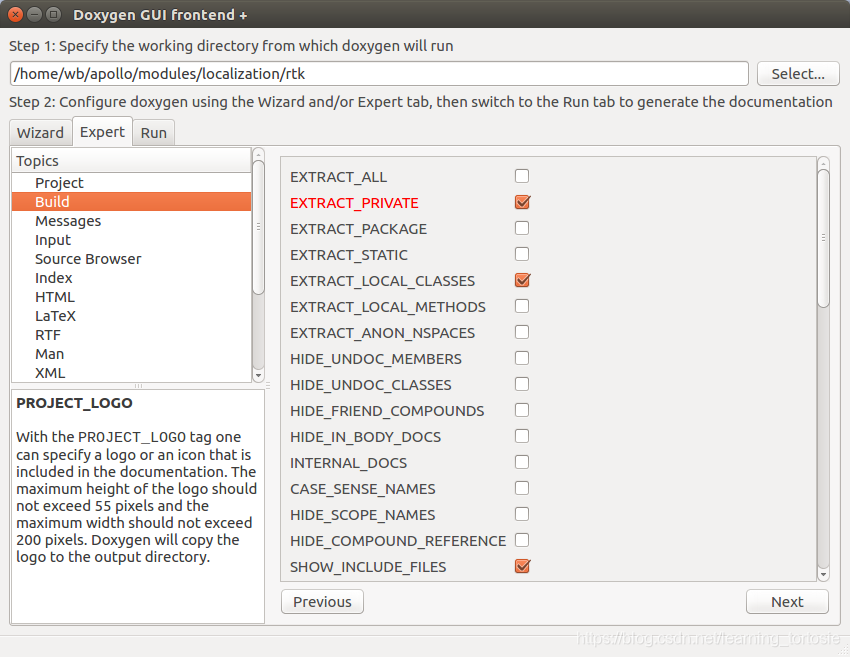Enable the EXTRACT_STATIC checkbox
Viewport: 850px width, 657px height.
coord(522,254)
